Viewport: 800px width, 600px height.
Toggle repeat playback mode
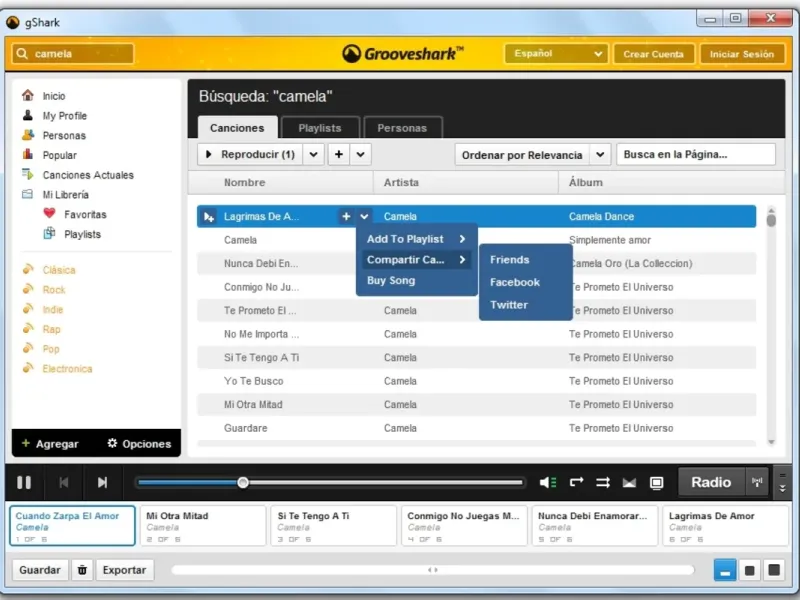pos(577,482)
